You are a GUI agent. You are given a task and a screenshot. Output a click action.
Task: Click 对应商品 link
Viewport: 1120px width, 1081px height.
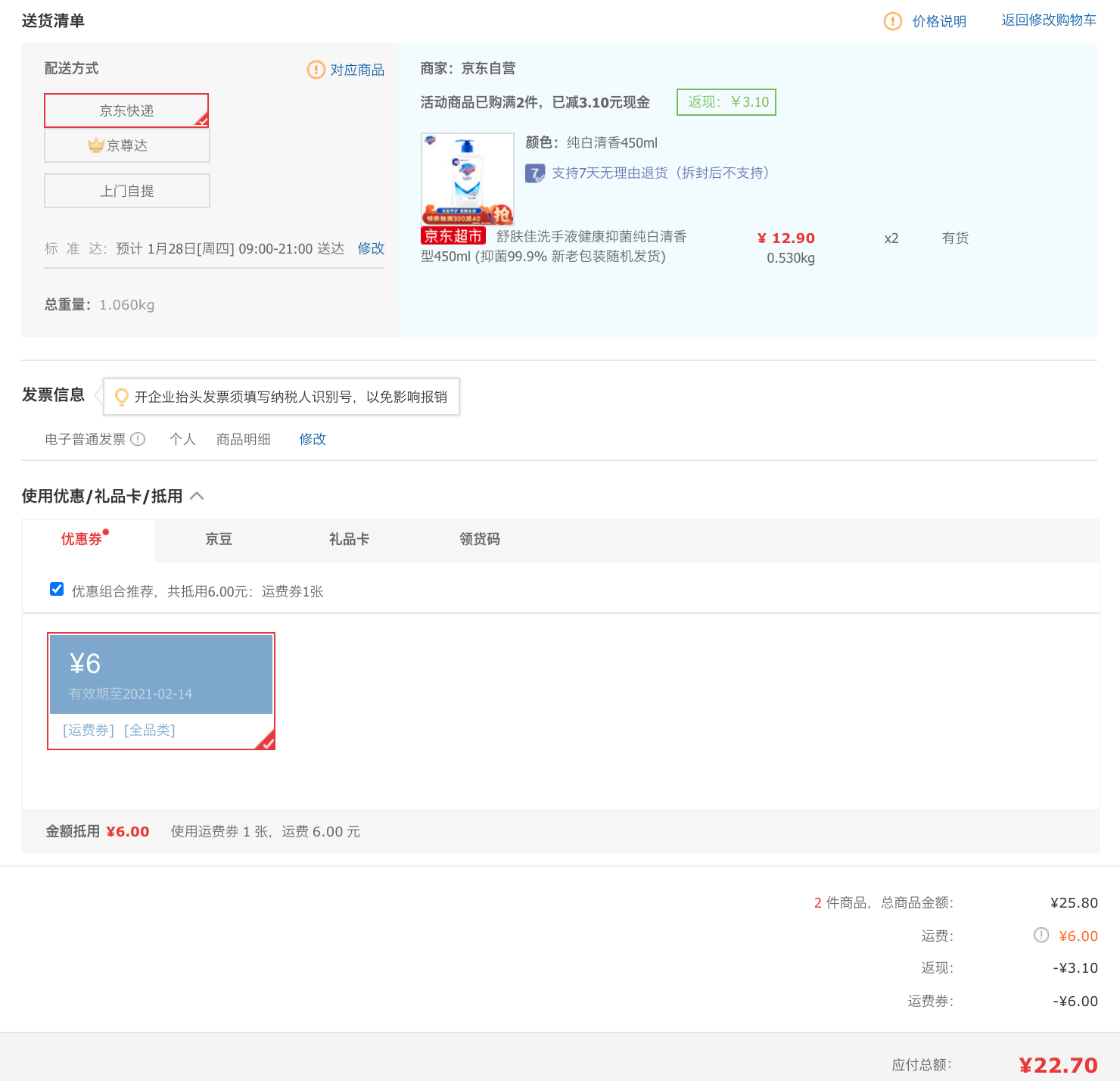357,70
